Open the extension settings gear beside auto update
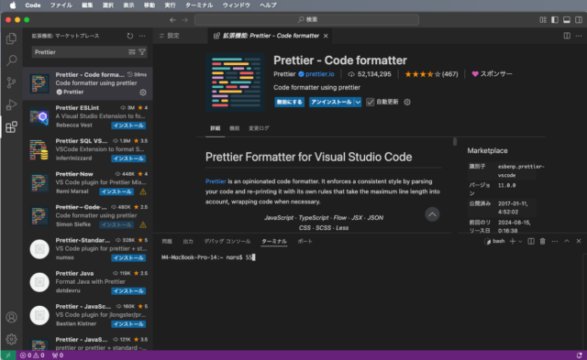The width and height of the screenshot is (587, 360). (x=407, y=102)
